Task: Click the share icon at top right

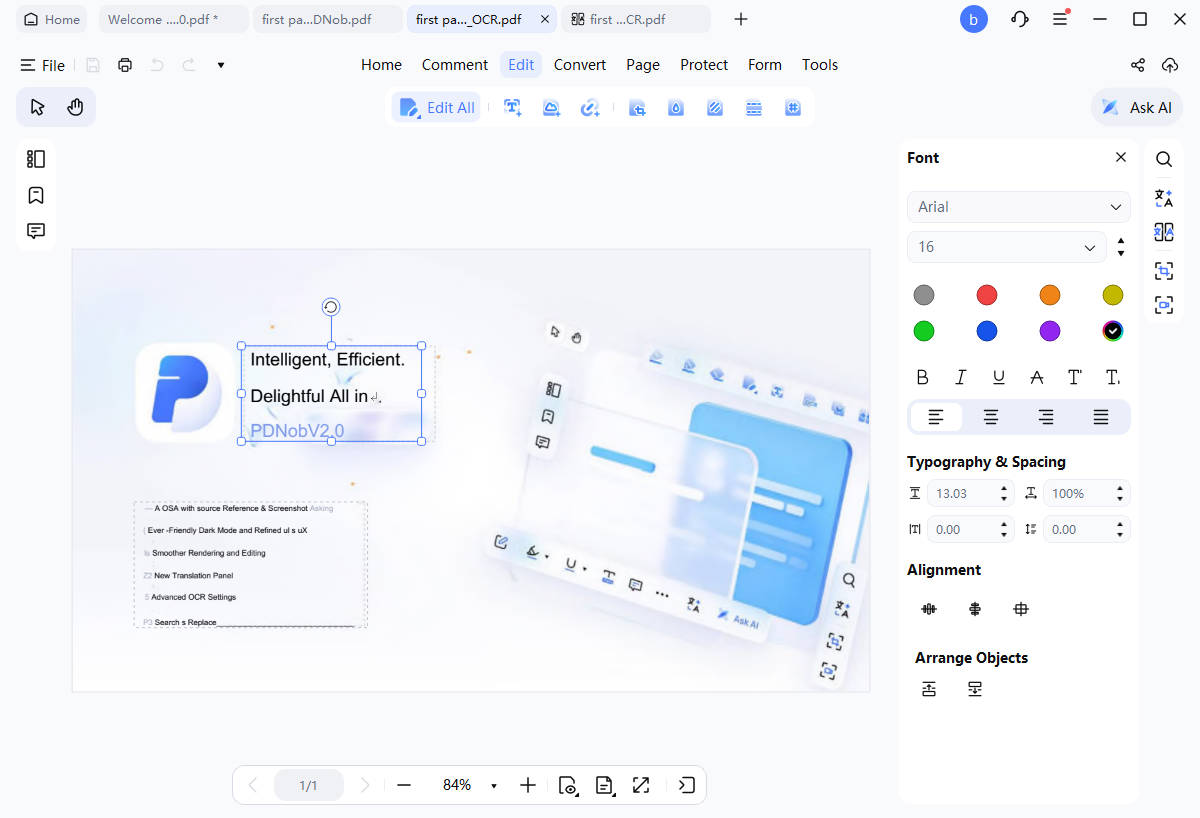Action: coord(1138,65)
